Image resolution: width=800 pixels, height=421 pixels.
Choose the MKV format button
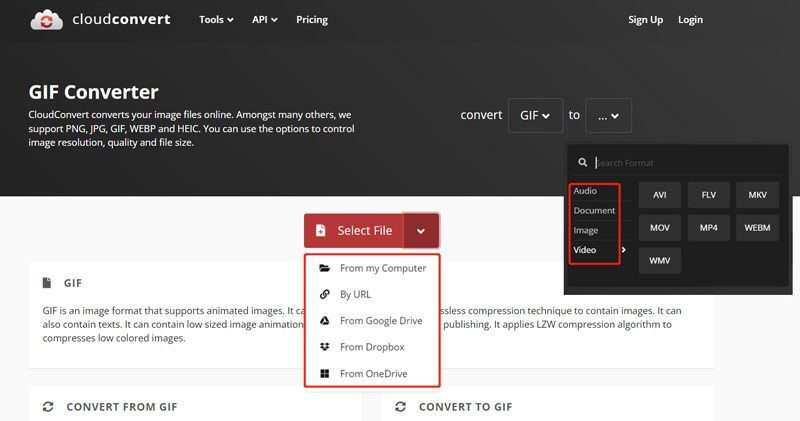758,195
